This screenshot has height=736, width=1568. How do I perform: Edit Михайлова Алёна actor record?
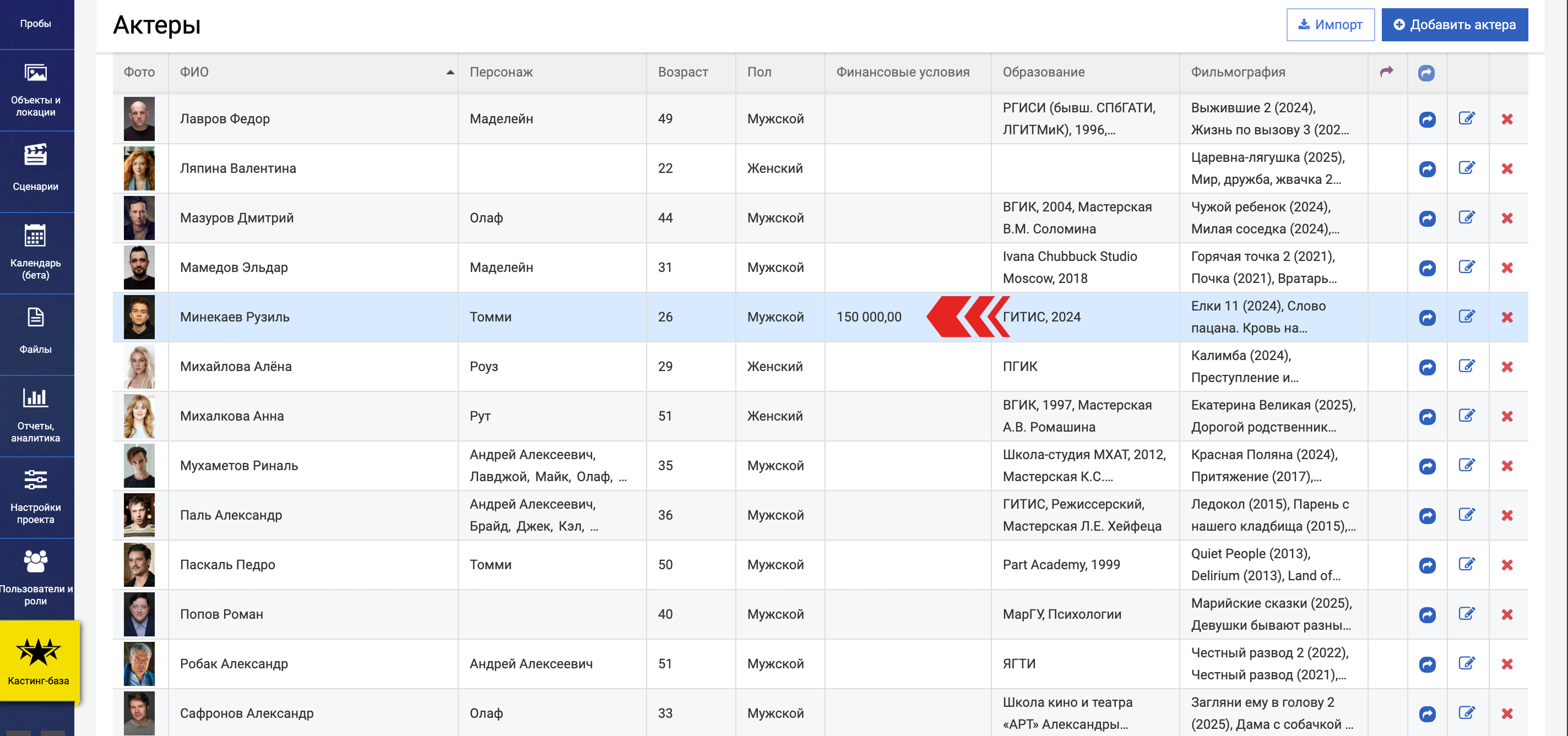click(x=1467, y=366)
